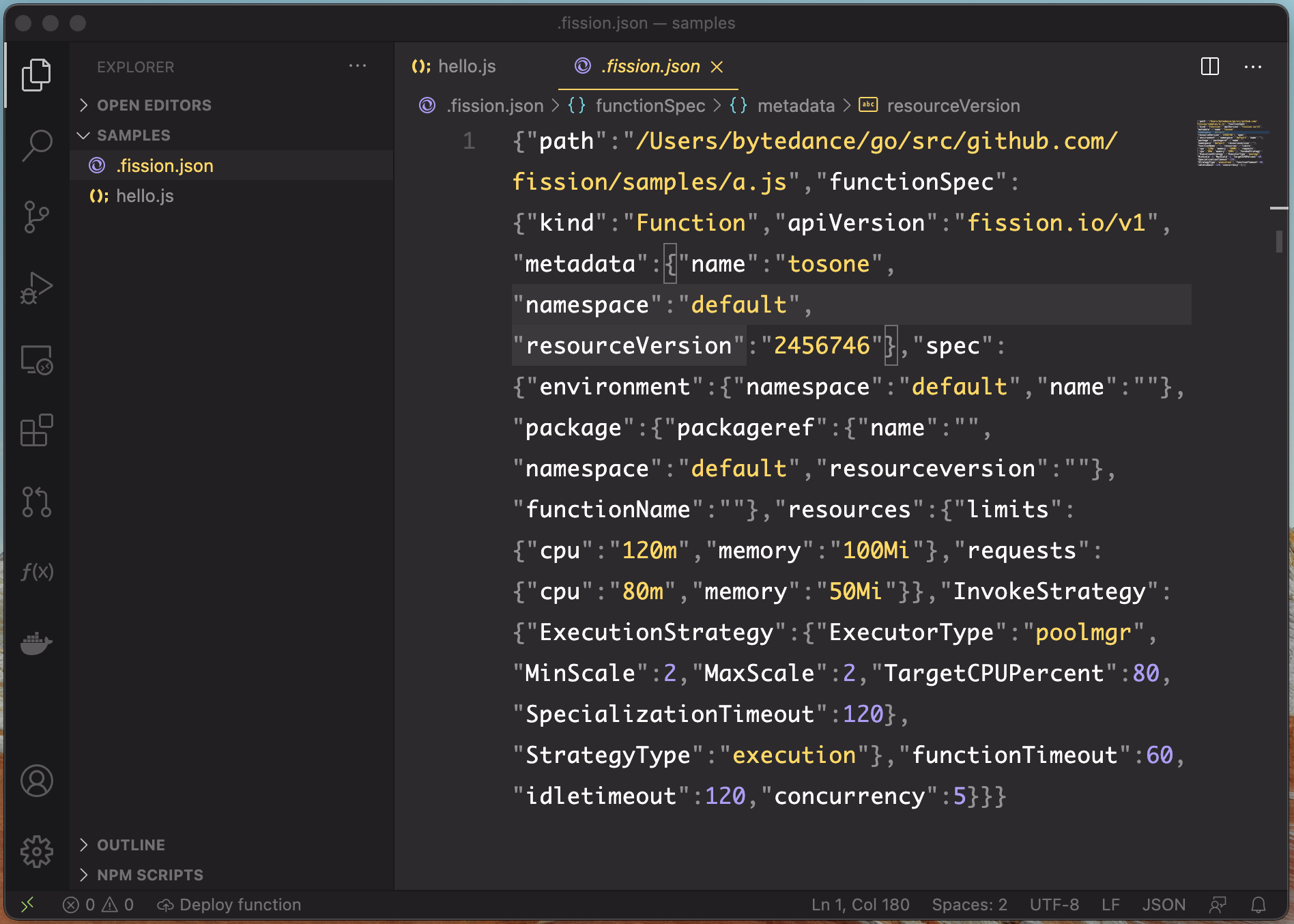Expand the Outline section
This screenshot has height=924, width=1294.
130,845
